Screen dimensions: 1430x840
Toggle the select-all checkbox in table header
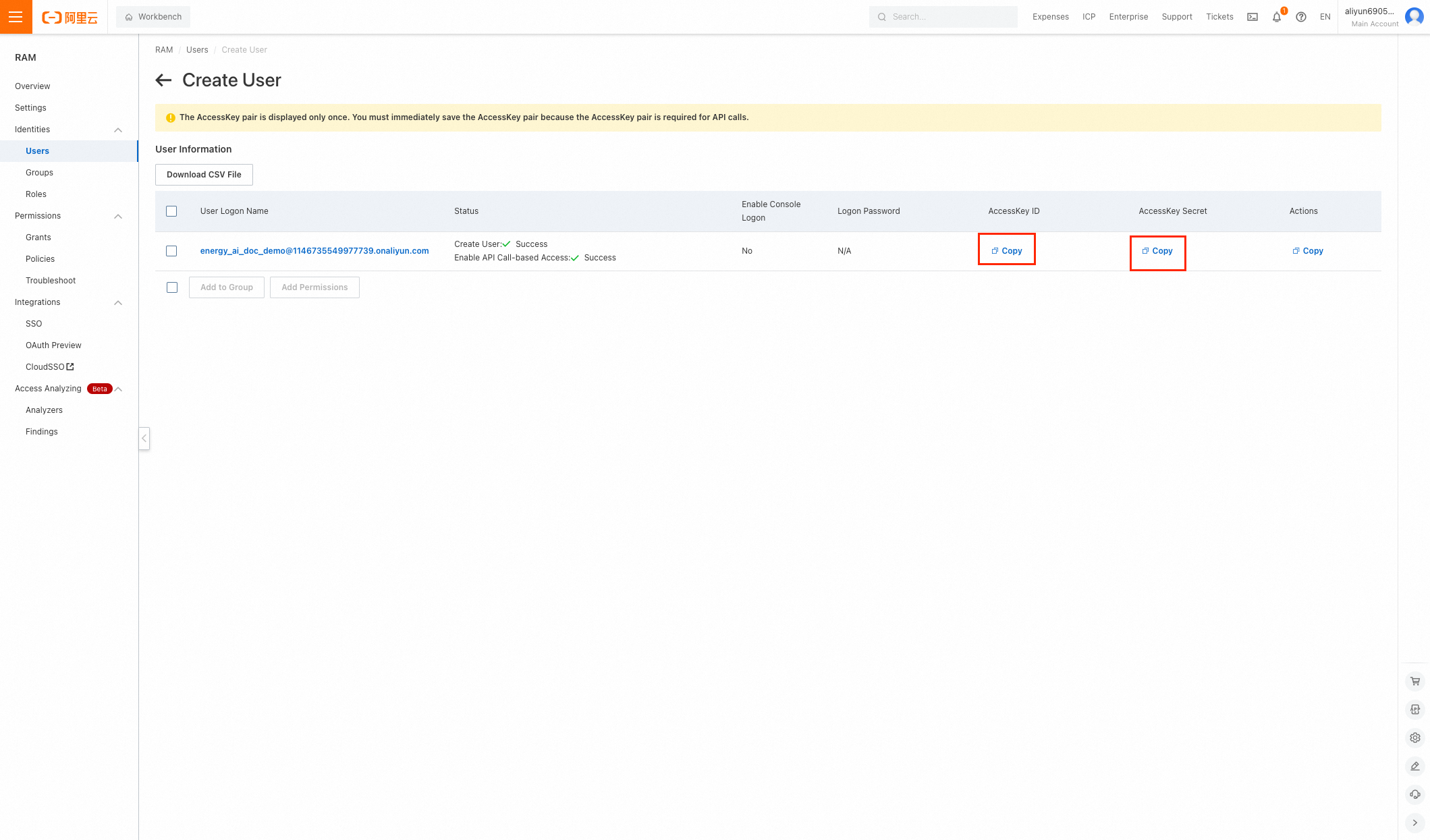click(x=171, y=211)
